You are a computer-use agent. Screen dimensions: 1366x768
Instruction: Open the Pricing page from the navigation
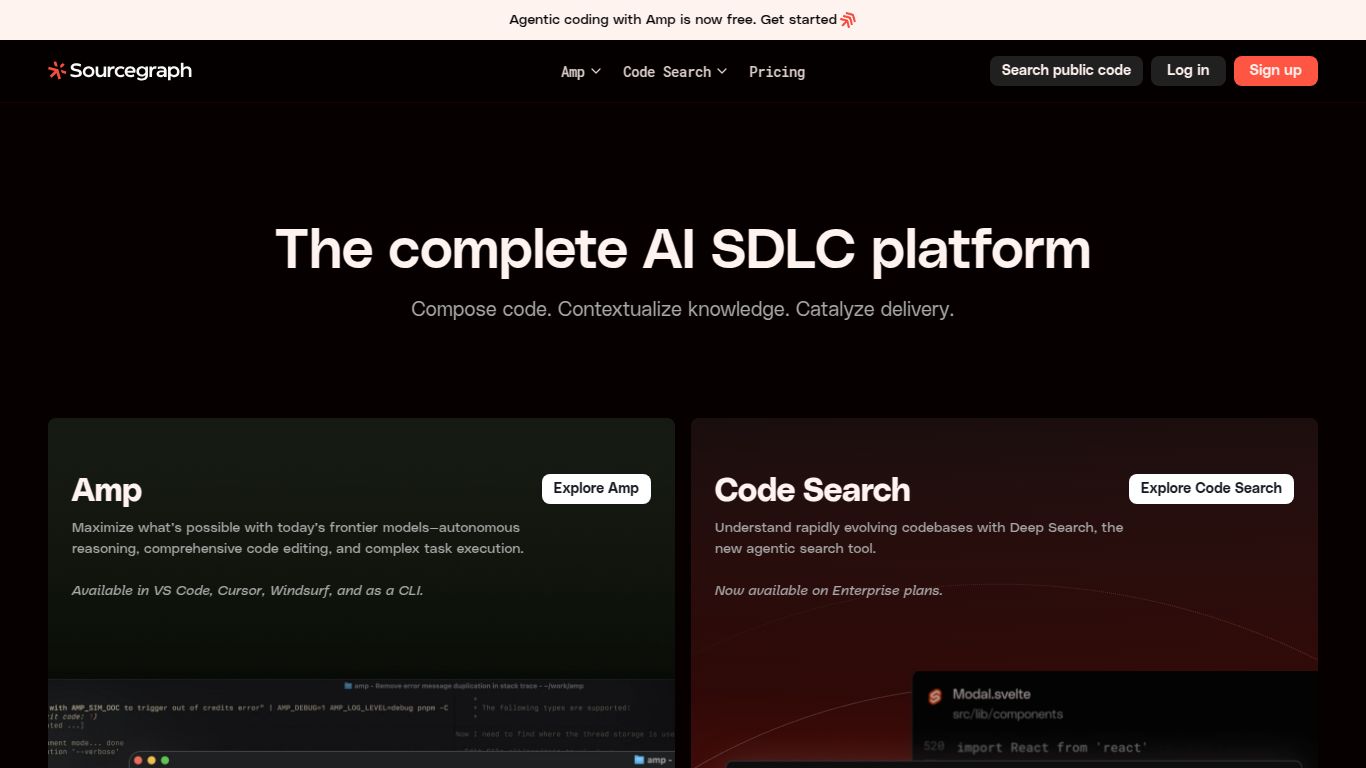click(777, 71)
